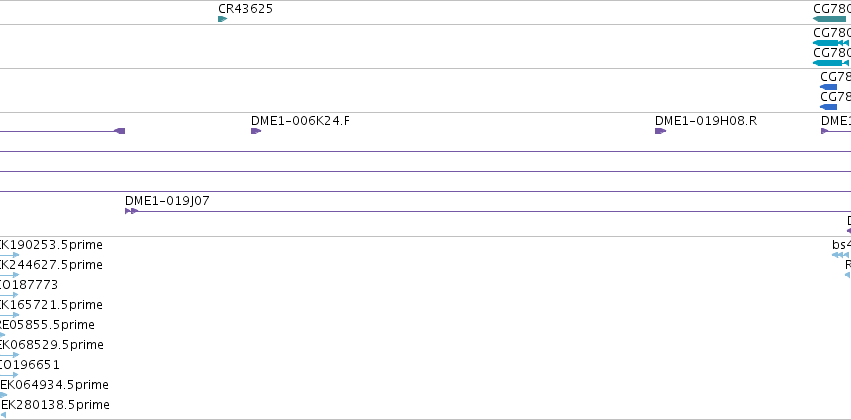
Task: Open the DME1-006K24.F feature label
Action: [300, 120]
